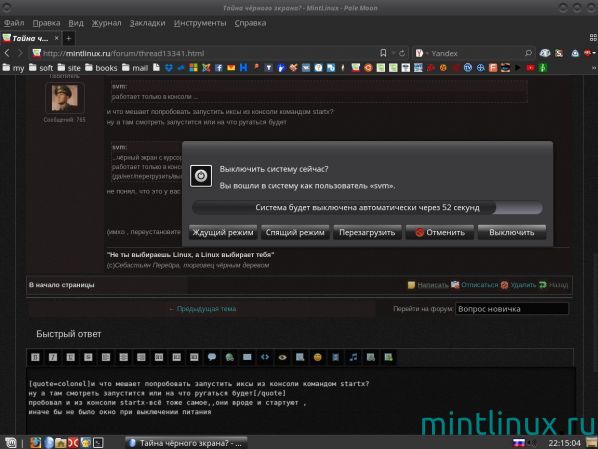Screen dimensions: 598x449
Task: Click the music note audio icon in the editor
Action: (354, 357)
